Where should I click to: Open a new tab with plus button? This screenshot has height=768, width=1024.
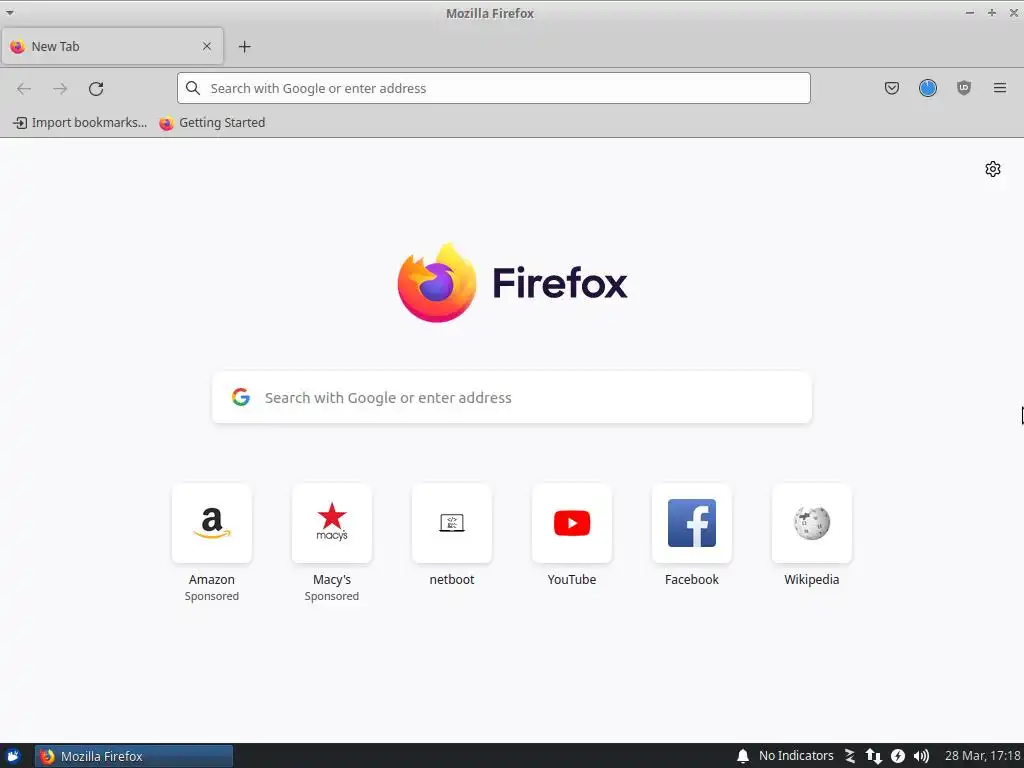point(244,46)
